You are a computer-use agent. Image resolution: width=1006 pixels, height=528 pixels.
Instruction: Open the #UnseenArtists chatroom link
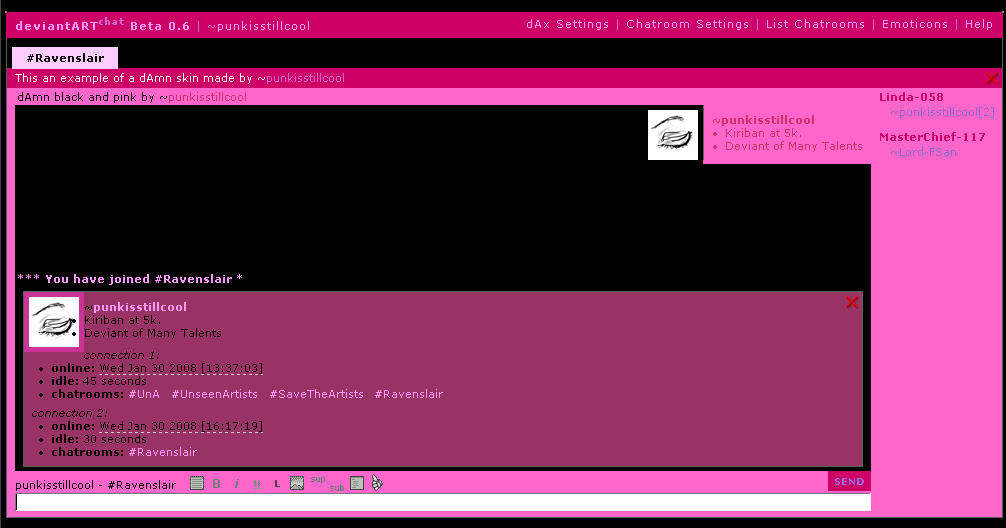[214, 395]
